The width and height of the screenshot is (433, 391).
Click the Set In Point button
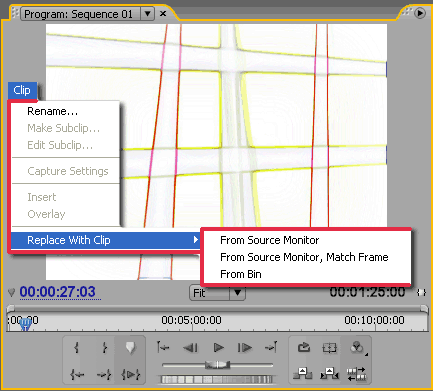(x=77, y=348)
